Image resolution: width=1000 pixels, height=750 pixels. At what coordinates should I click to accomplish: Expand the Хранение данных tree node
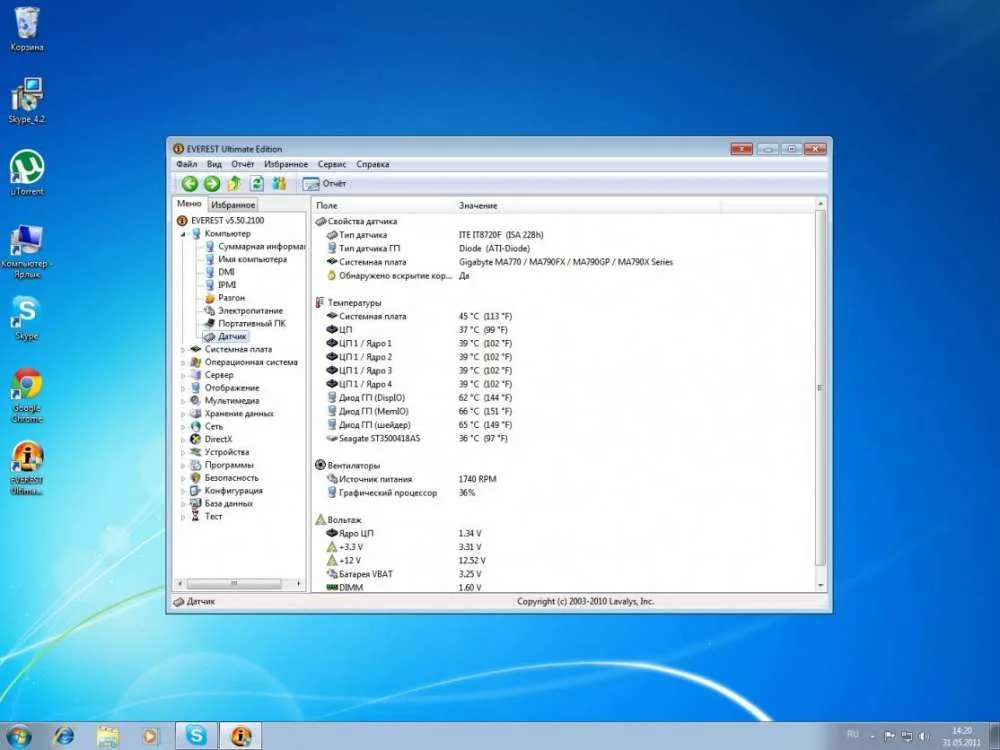pyautogui.click(x=184, y=413)
